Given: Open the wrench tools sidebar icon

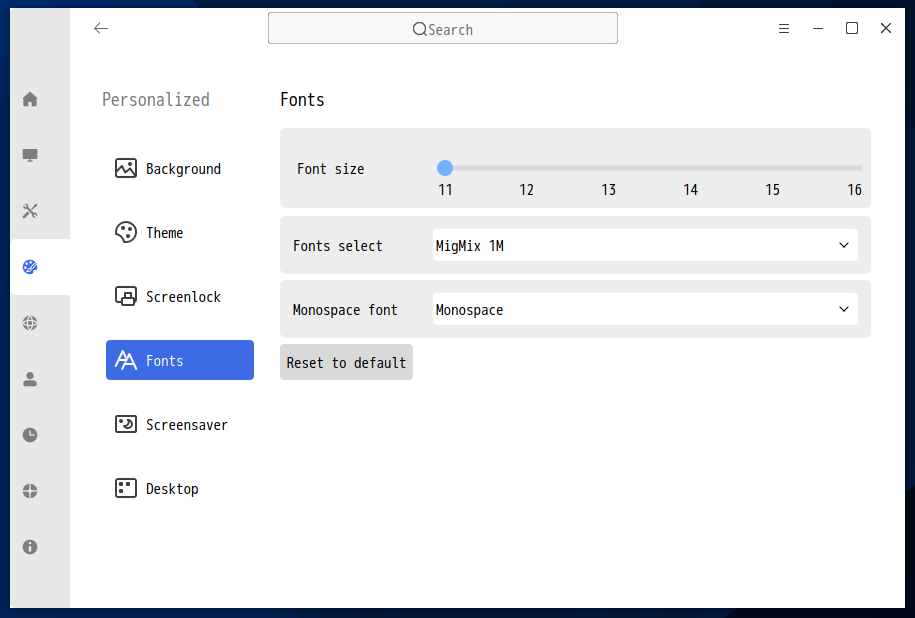Looking at the screenshot, I should [30, 211].
